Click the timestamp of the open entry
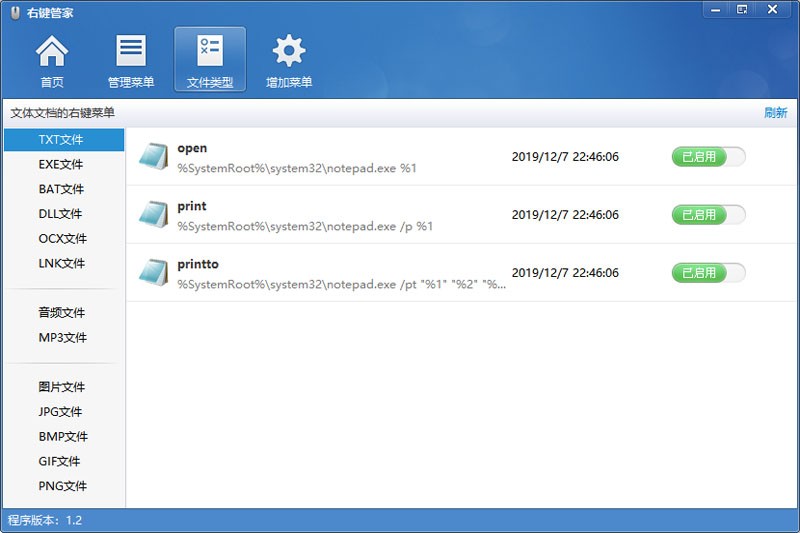The width and height of the screenshot is (800, 533). coord(565,157)
